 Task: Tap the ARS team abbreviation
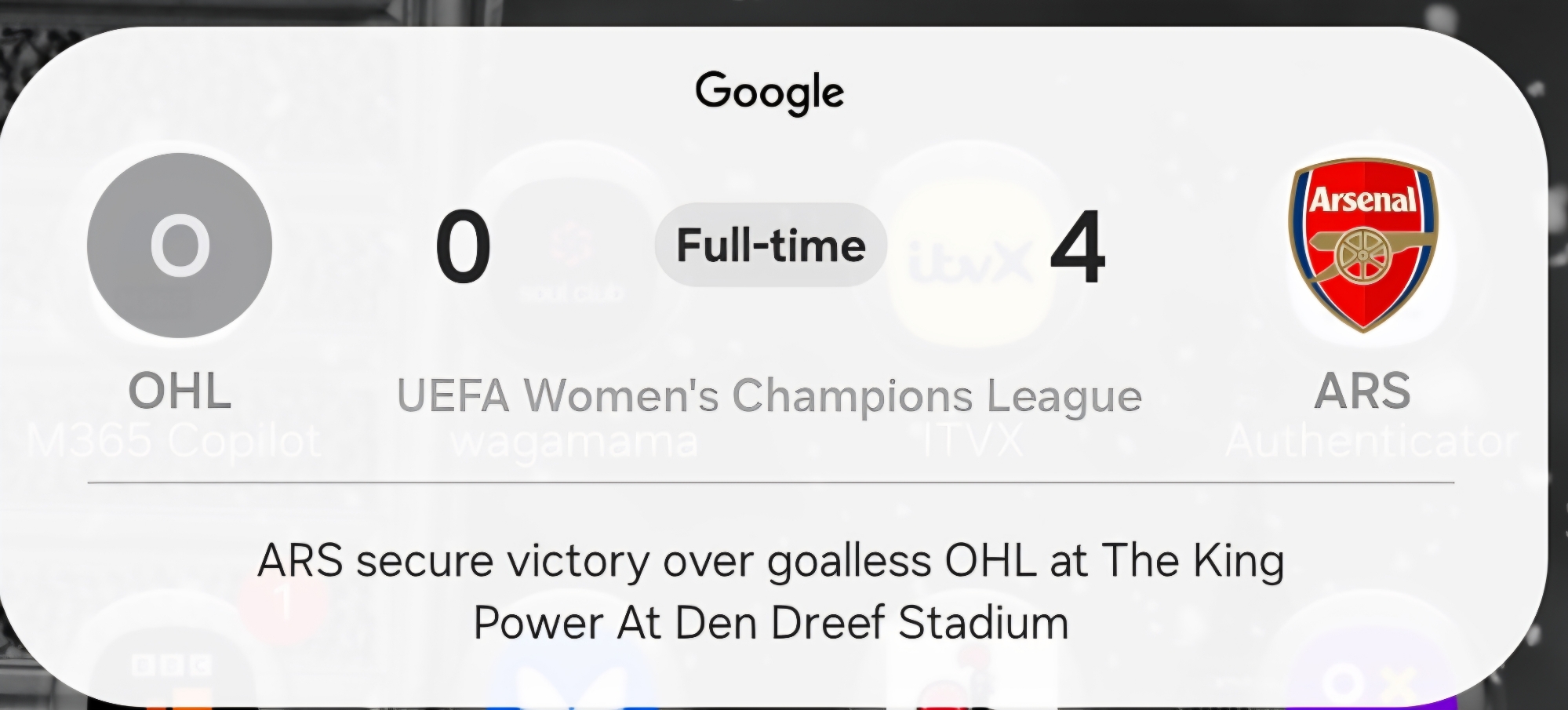coord(1362,391)
